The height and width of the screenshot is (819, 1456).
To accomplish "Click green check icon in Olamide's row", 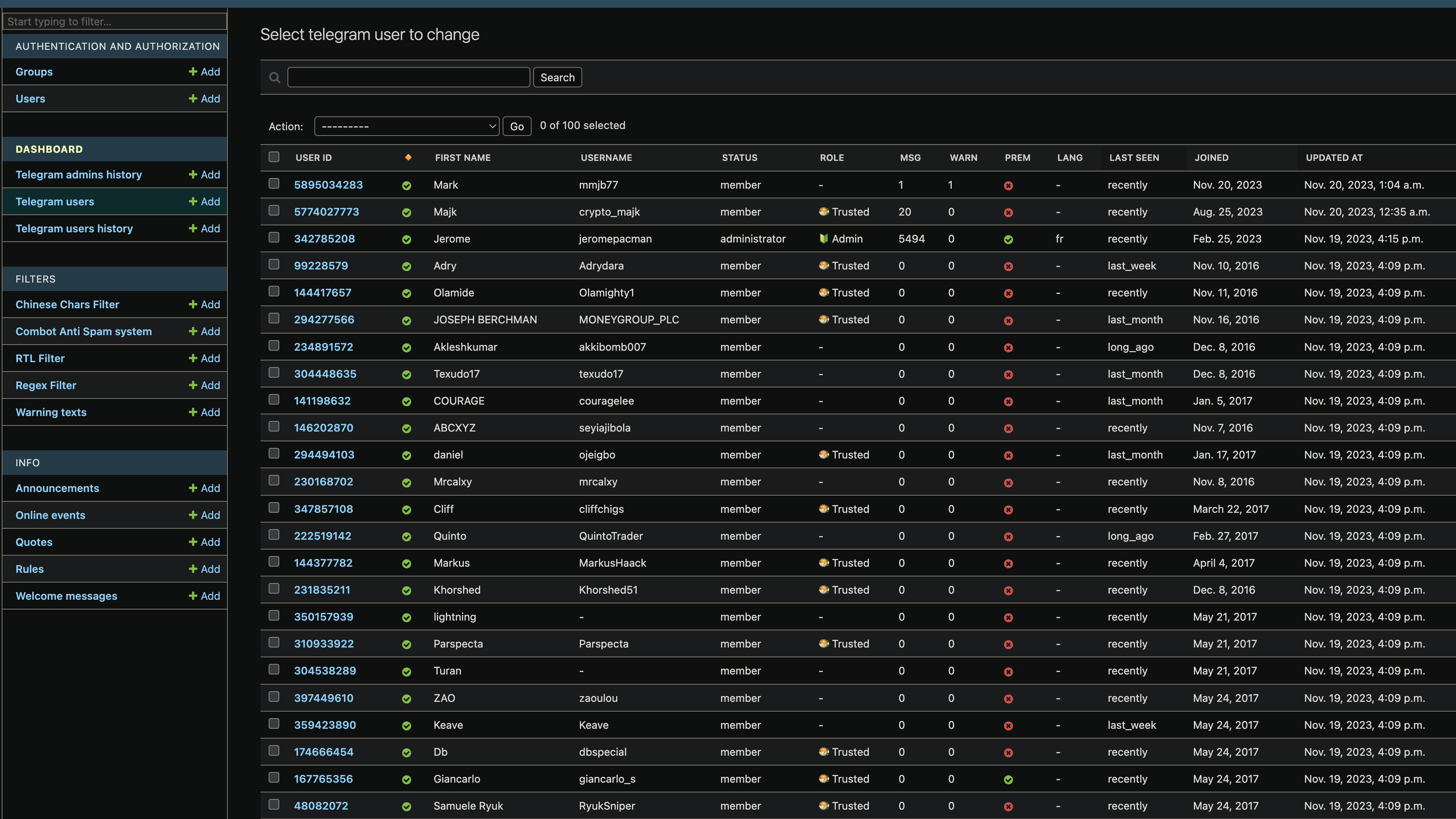I will click(406, 294).
